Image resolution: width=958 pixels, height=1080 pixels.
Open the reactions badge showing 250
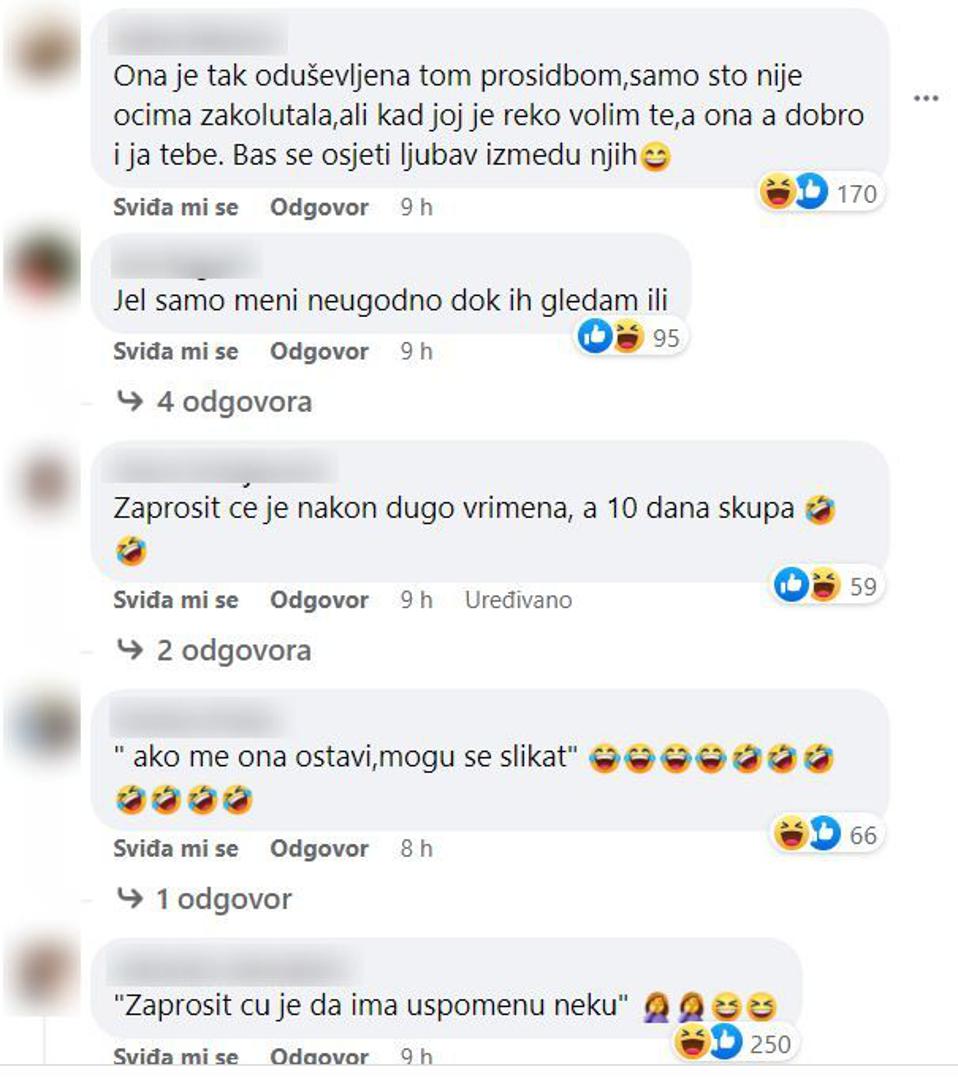[x=733, y=1043]
